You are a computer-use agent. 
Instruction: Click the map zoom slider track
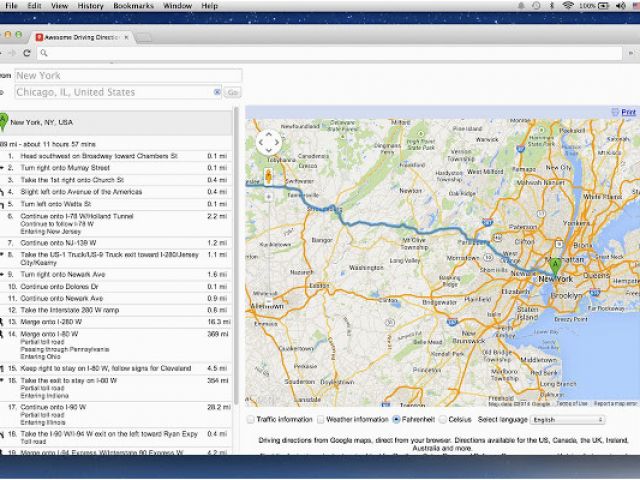(x=269, y=249)
